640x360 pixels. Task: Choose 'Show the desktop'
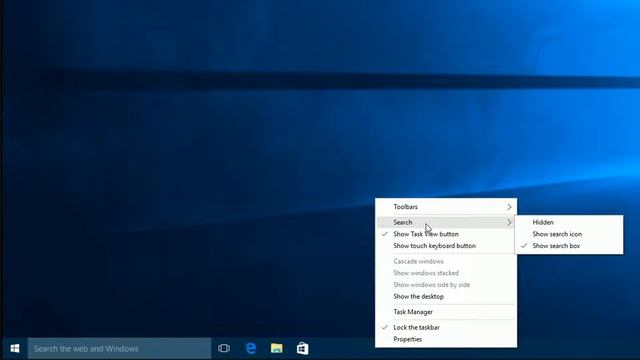point(446,296)
